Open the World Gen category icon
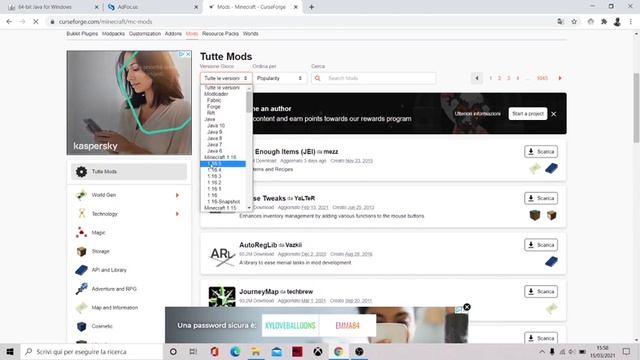This screenshot has width=640, height=360. click(82, 195)
